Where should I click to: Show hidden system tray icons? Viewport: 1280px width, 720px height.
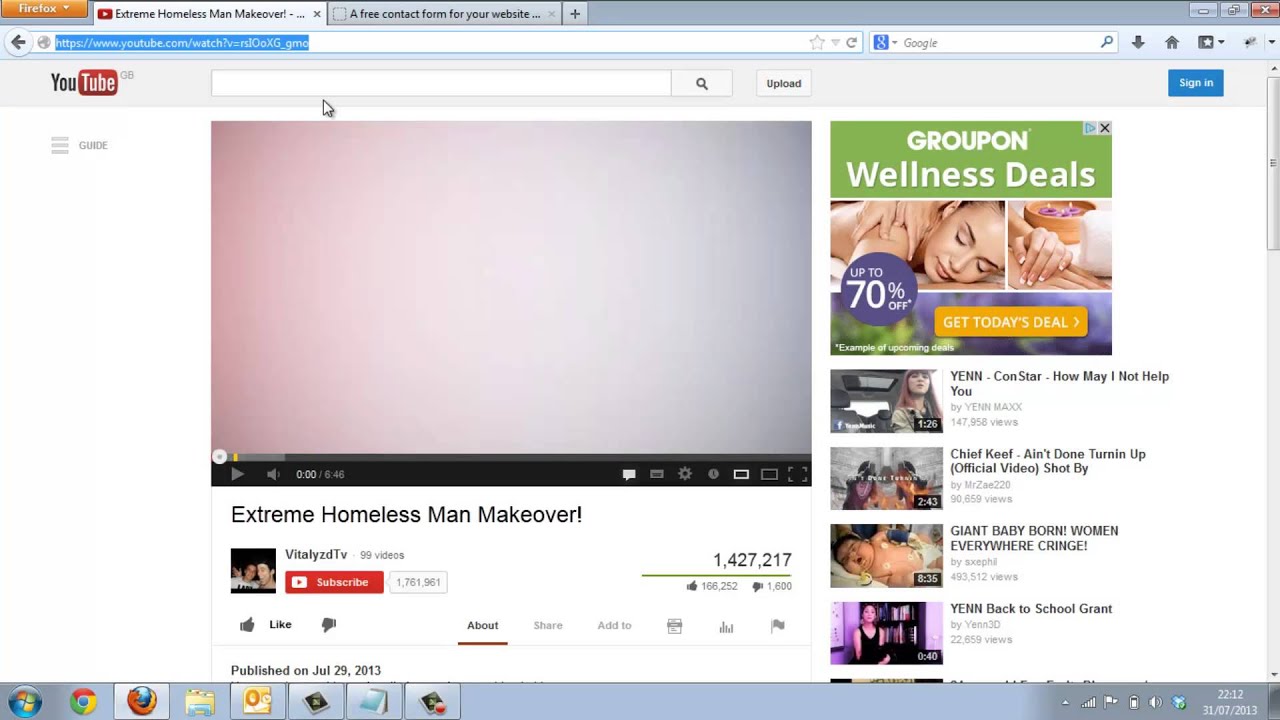1065,703
